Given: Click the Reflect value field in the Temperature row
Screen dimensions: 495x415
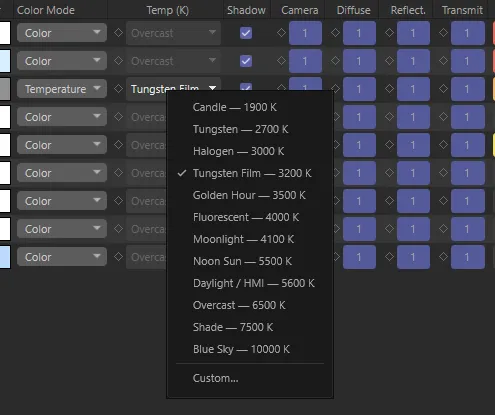Looking at the screenshot, I should (x=413, y=89).
